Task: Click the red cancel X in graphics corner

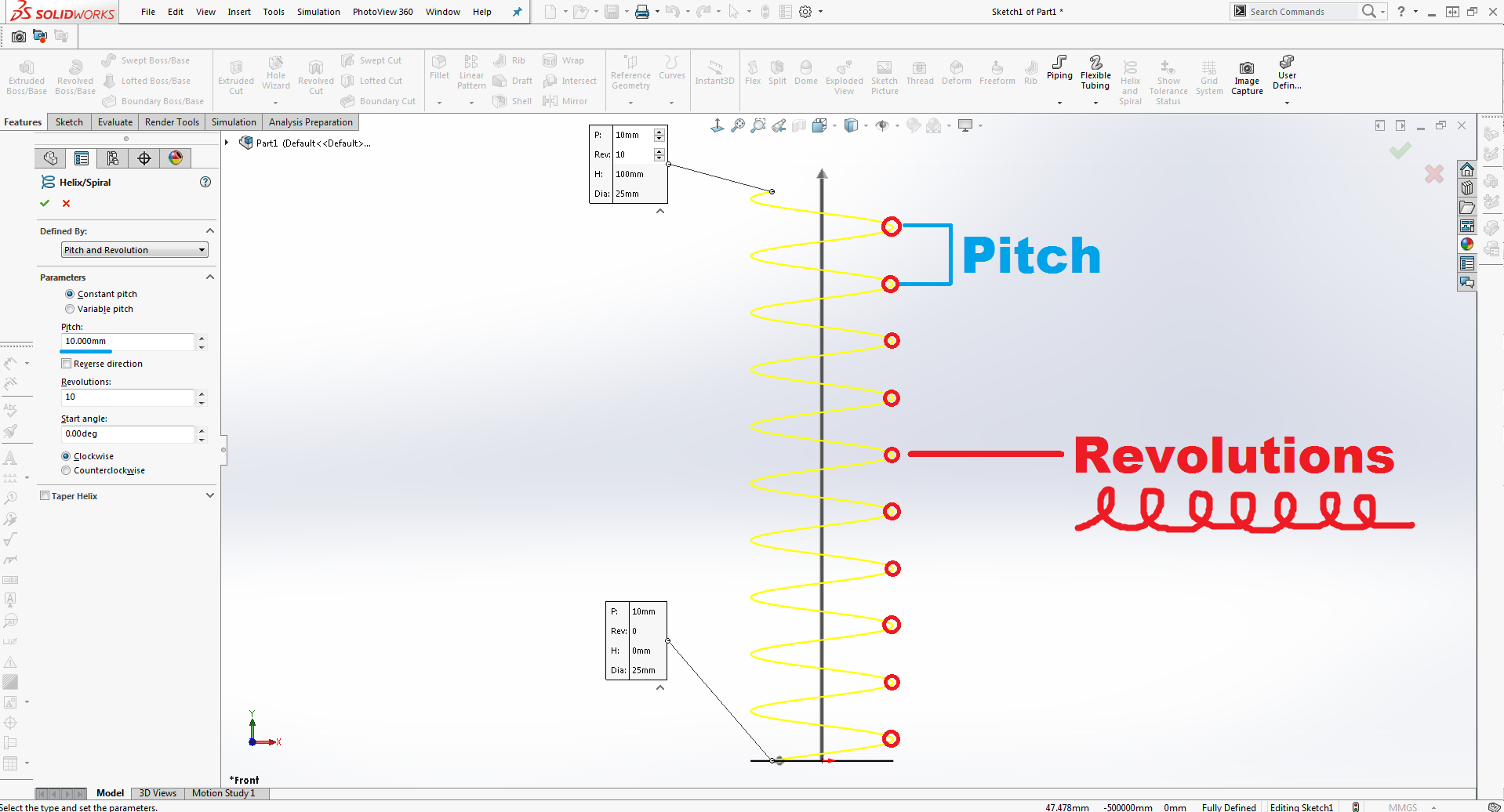Action: tap(1433, 174)
